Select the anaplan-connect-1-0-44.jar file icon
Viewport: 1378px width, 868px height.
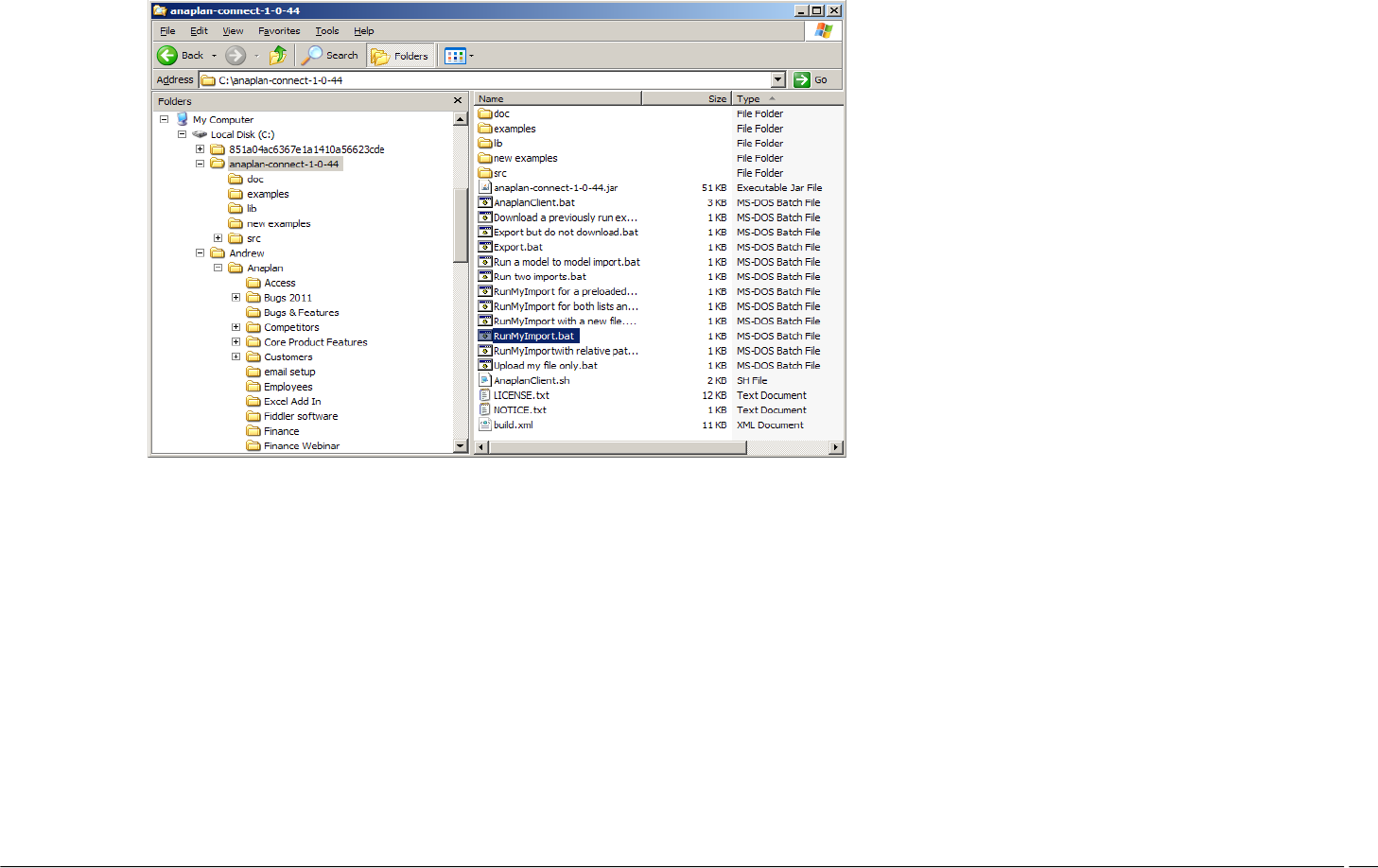(485, 187)
